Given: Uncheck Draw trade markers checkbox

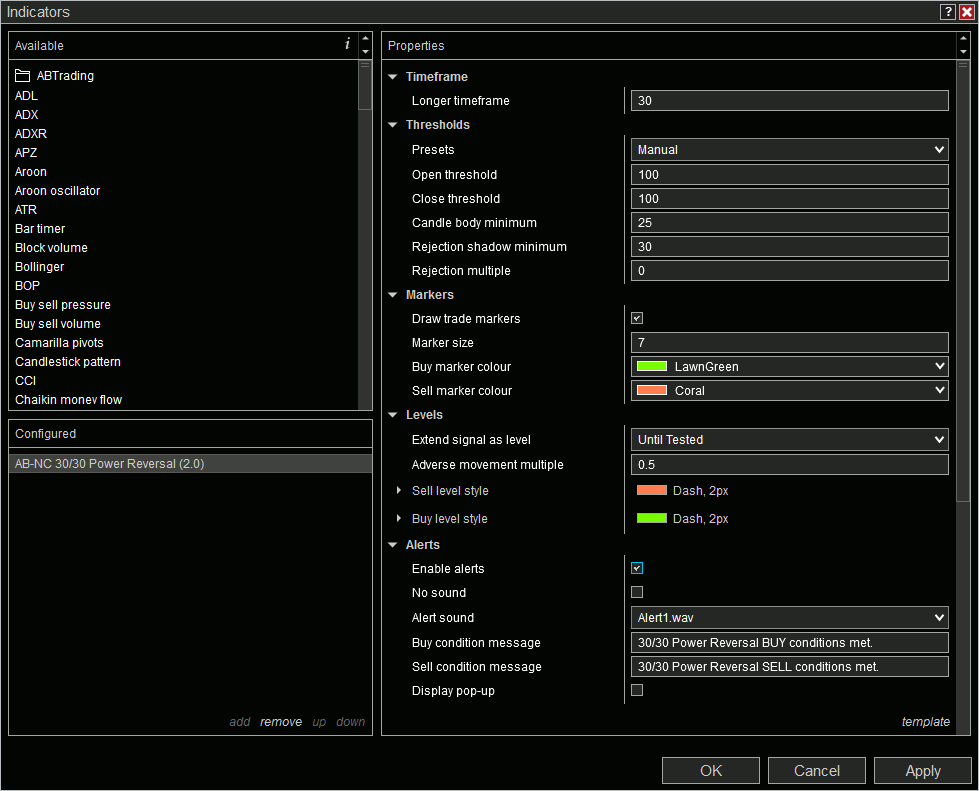Looking at the screenshot, I should point(637,319).
